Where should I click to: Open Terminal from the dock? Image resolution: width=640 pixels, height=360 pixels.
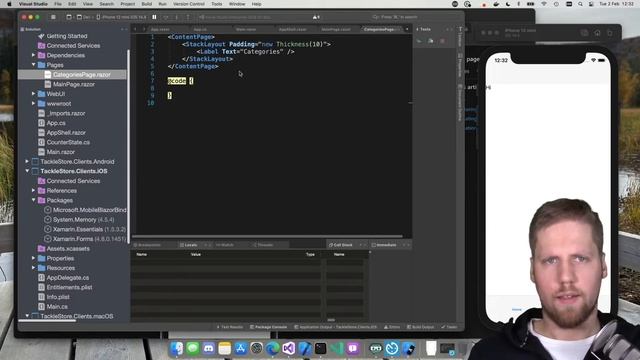pyautogui.click(x=321, y=349)
